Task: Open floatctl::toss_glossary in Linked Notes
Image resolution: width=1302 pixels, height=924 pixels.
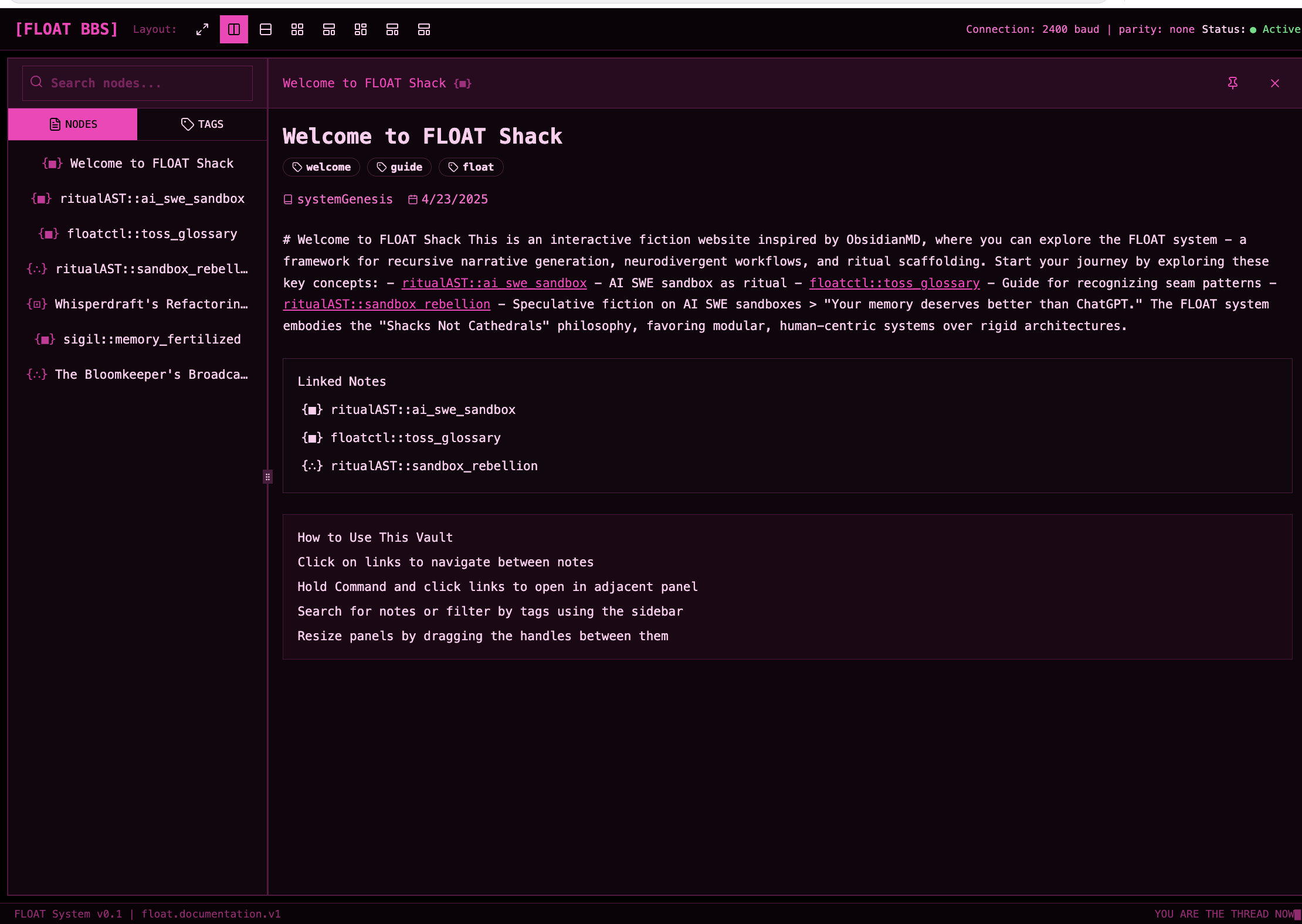Action: 415,438
